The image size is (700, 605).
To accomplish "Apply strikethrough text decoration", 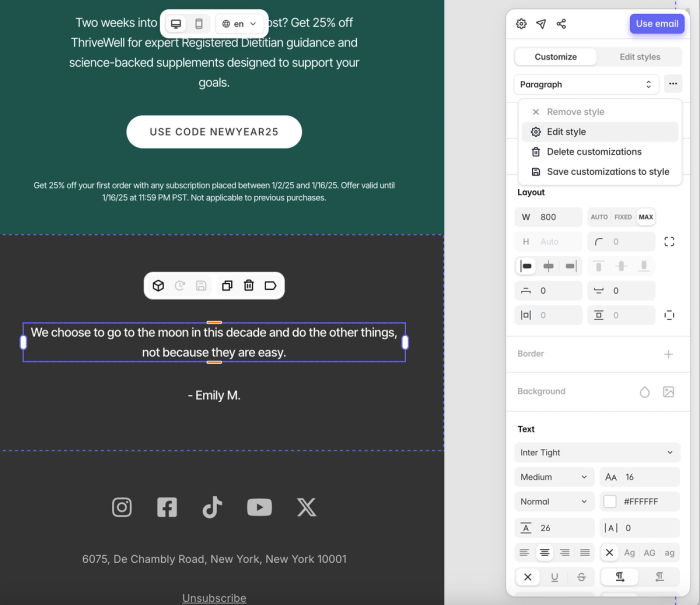I will [x=581, y=577].
